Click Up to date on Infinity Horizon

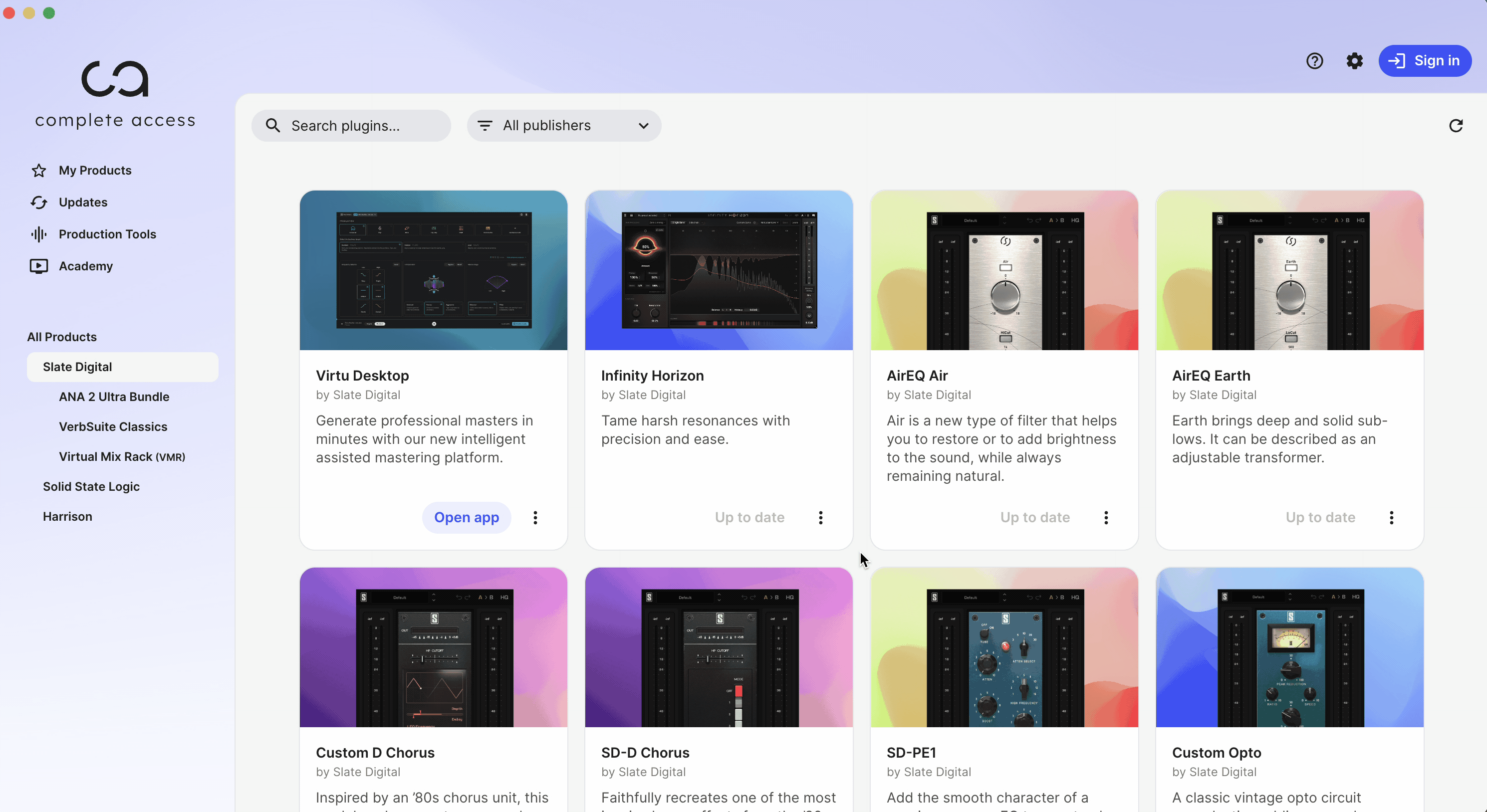(x=749, y=517)
